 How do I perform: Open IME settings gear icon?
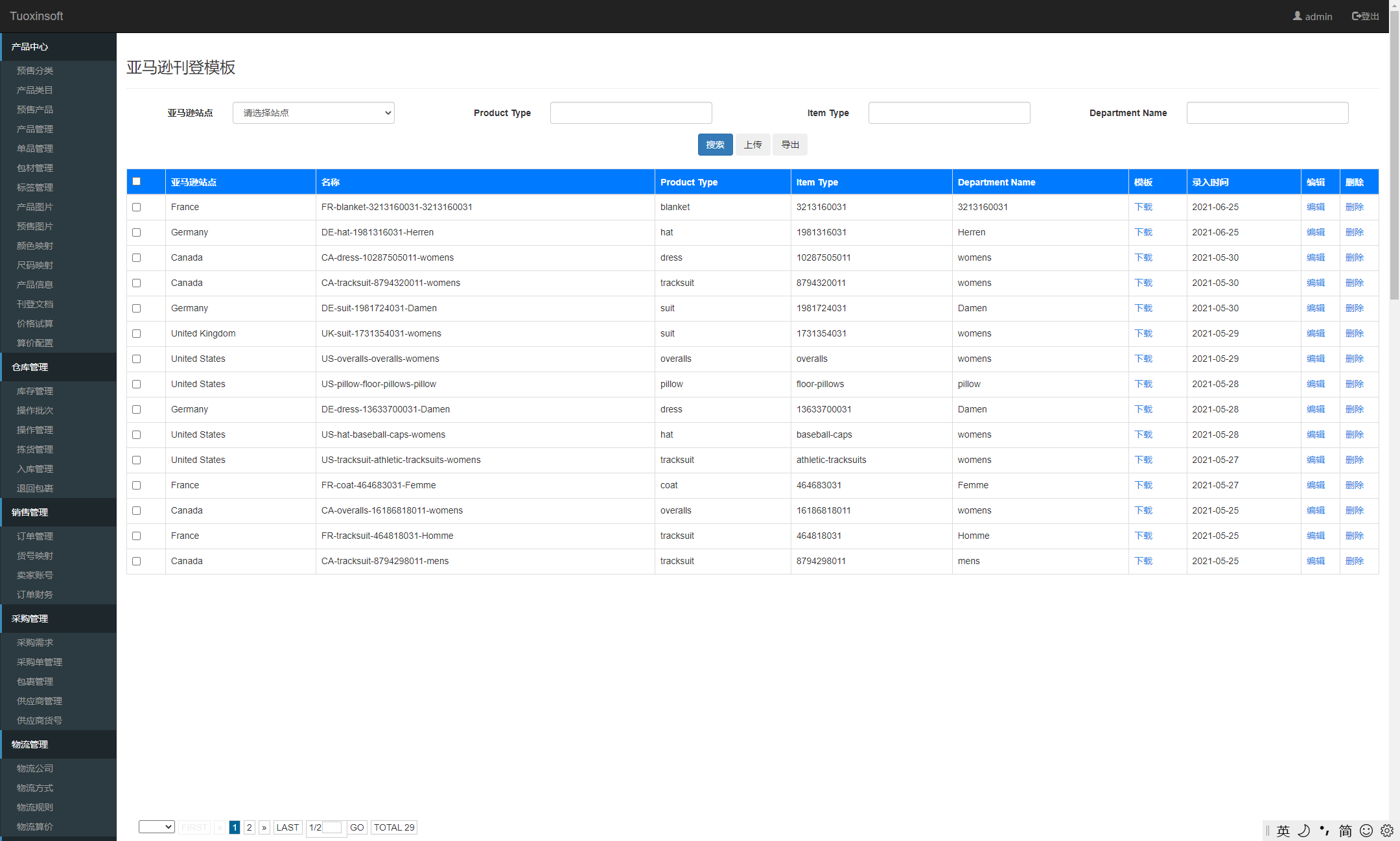1387,831
